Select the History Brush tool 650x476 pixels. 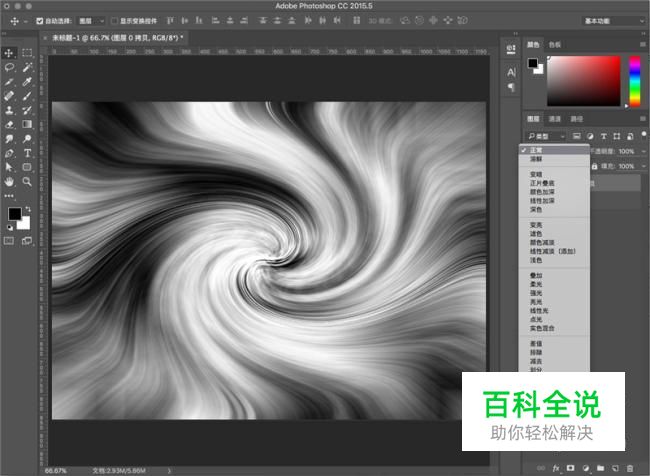[x=27, y=110]
